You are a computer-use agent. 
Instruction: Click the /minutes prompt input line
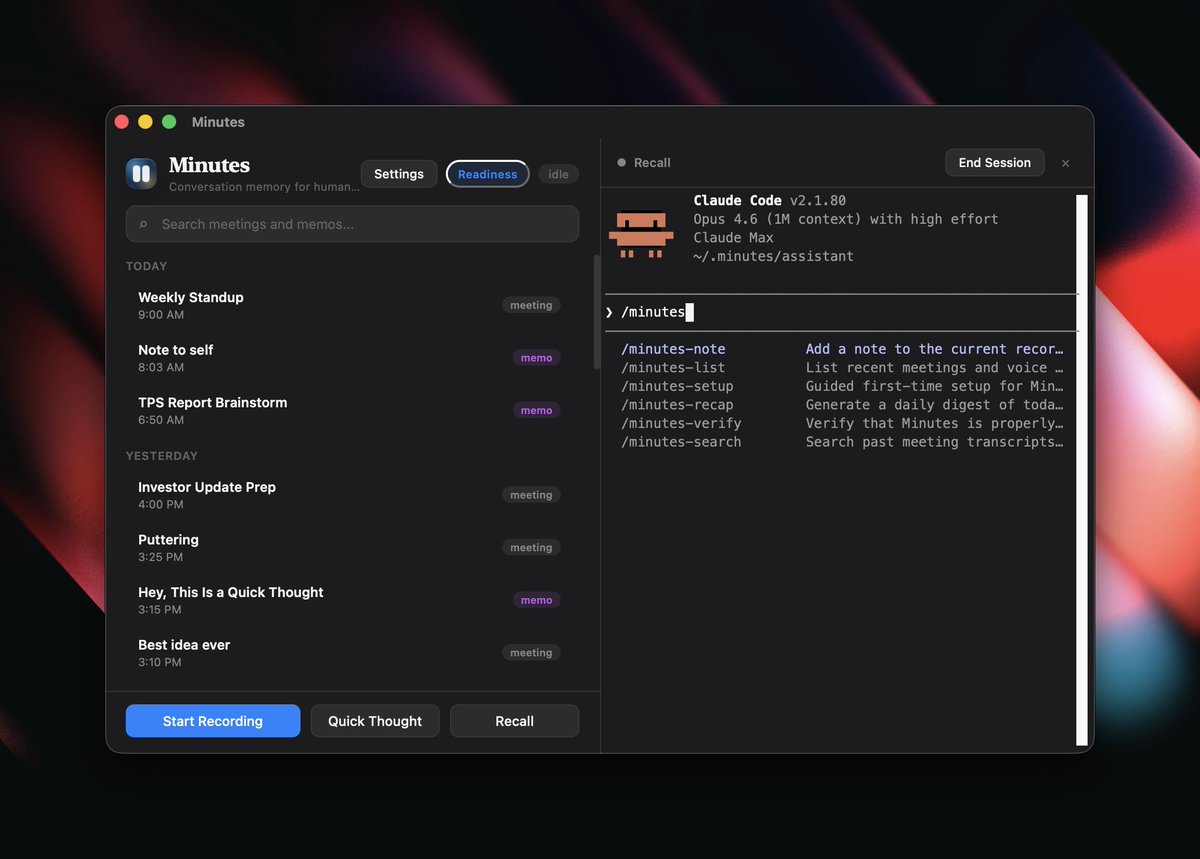click(842, 312)
